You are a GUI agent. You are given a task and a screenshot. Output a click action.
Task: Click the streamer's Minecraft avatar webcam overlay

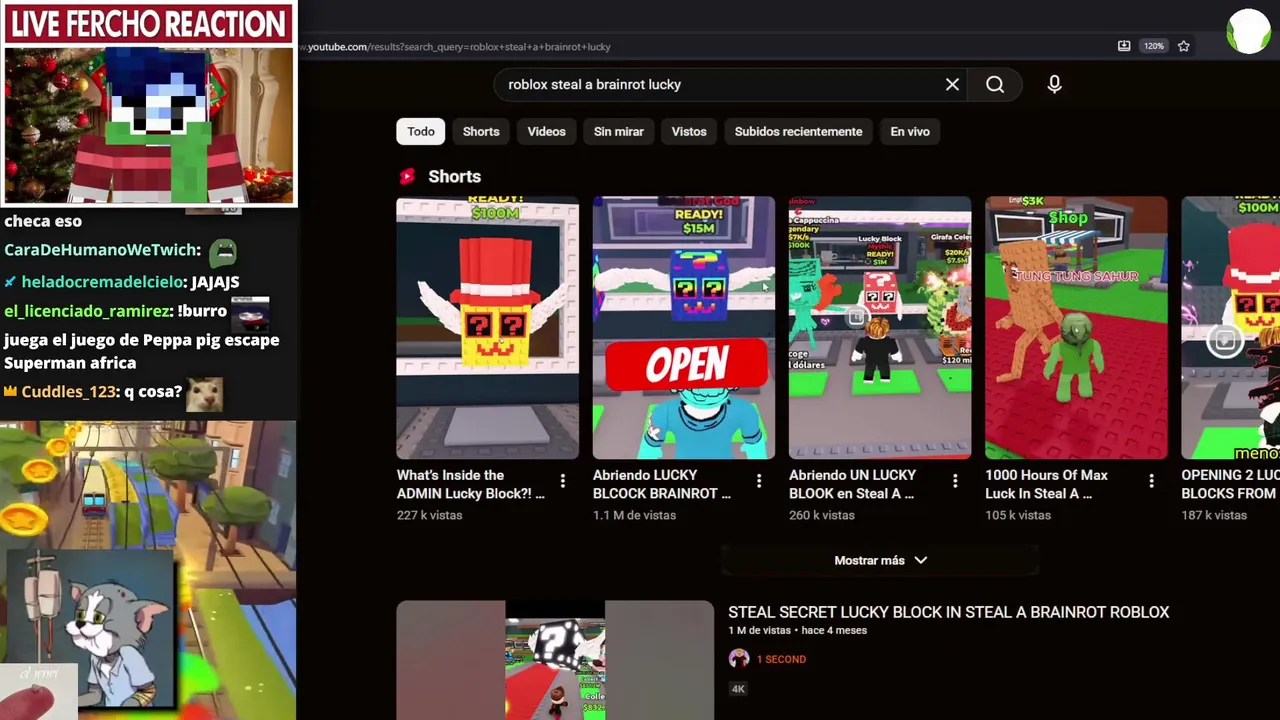(x=150, y=124)
